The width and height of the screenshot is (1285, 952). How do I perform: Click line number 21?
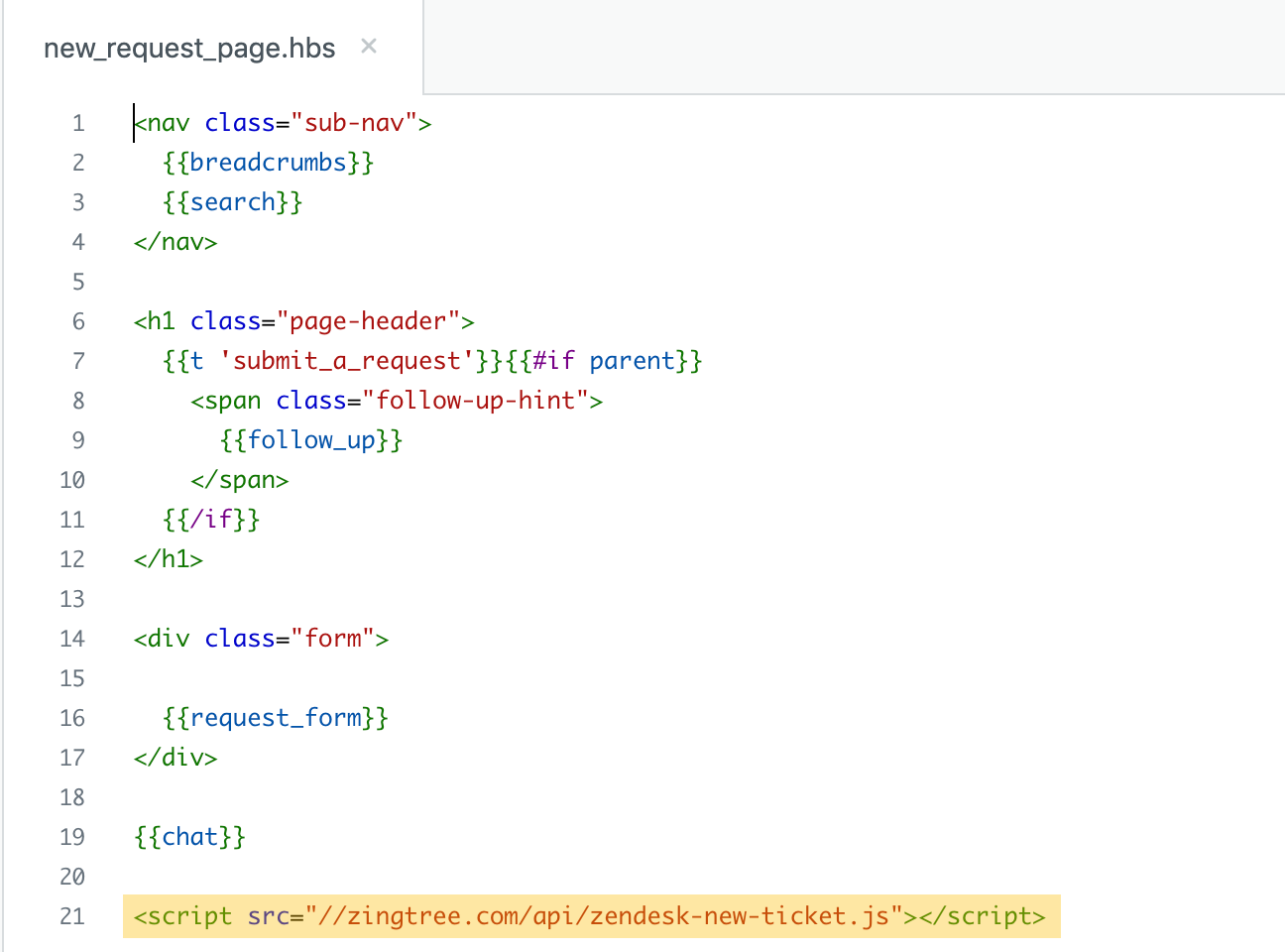(x=71, y=915)
